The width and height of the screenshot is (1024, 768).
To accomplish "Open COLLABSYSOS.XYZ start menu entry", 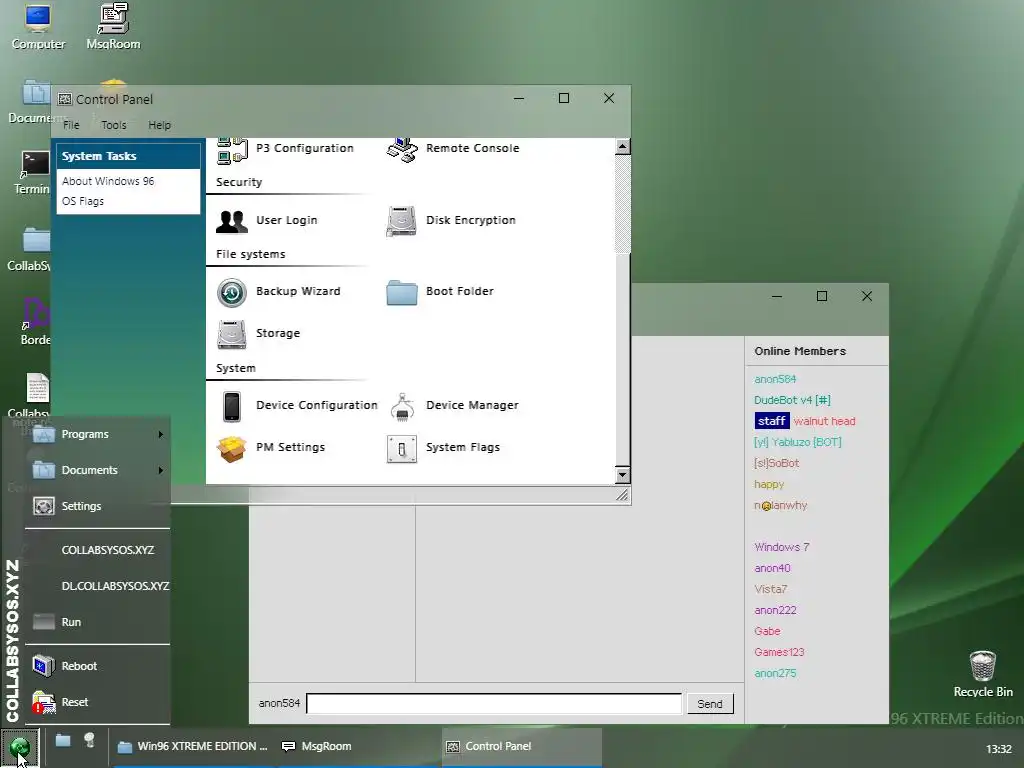I will (108, 551).
